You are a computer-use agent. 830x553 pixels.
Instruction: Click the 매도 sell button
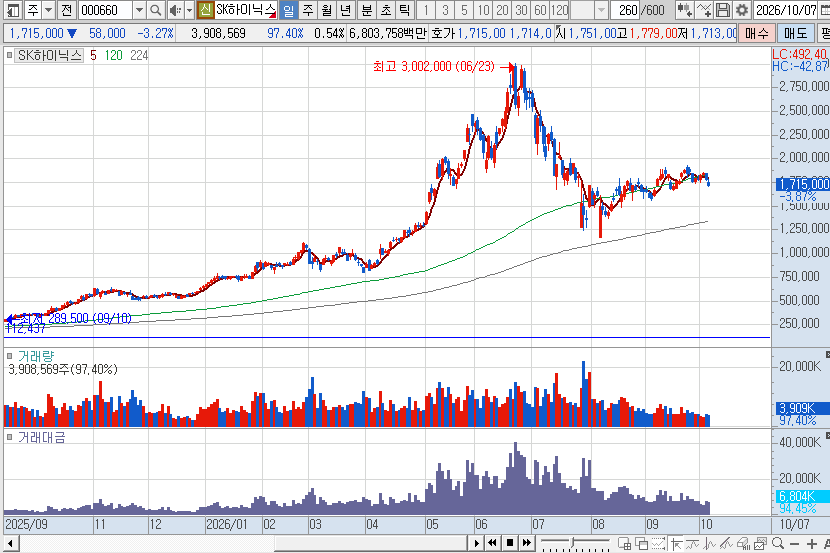(x=796, y=33)
